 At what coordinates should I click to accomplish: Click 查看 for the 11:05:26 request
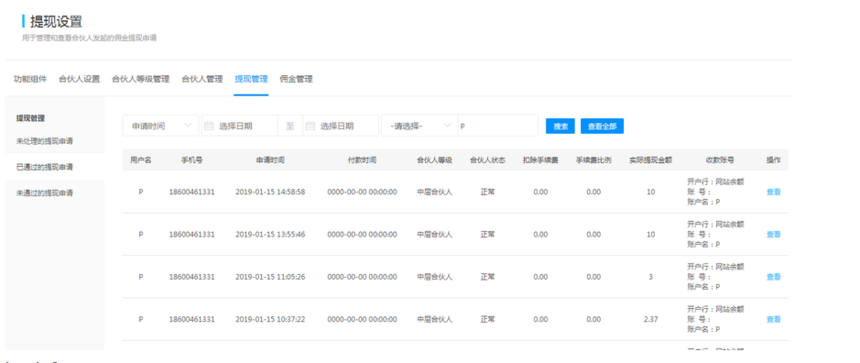pyautogui.click(x=773, y=277)
